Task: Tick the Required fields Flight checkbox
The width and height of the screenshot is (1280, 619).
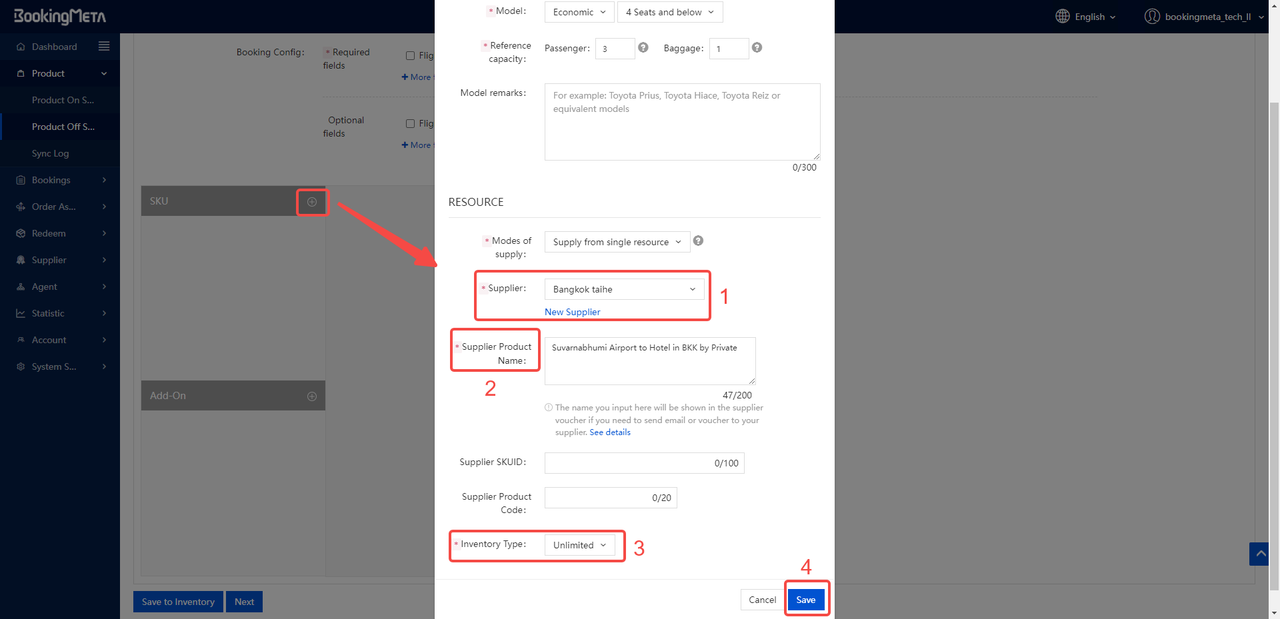Action: tap(410, 56)
